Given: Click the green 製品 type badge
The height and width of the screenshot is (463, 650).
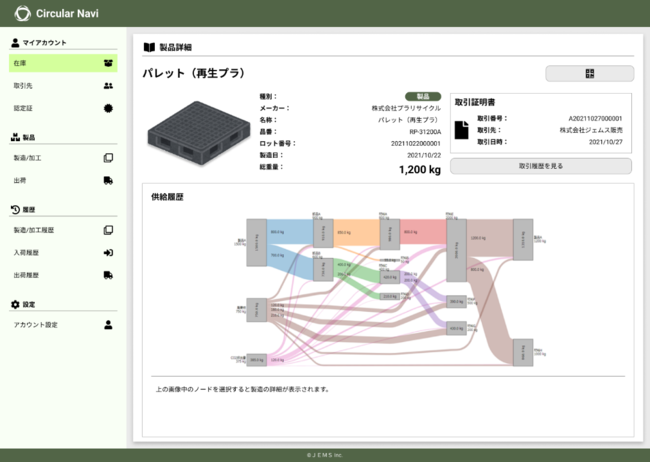Looking at the screenshot, I should (422, 96).
